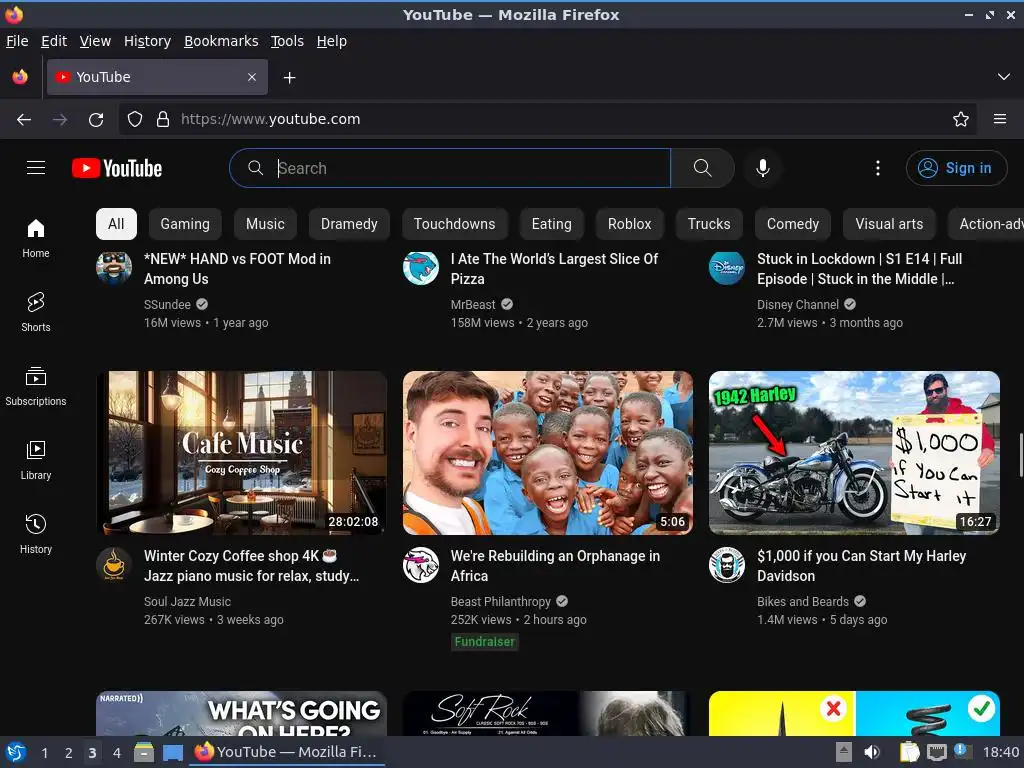
Task: Open a new tab with plus button
Action: (289, 78)
